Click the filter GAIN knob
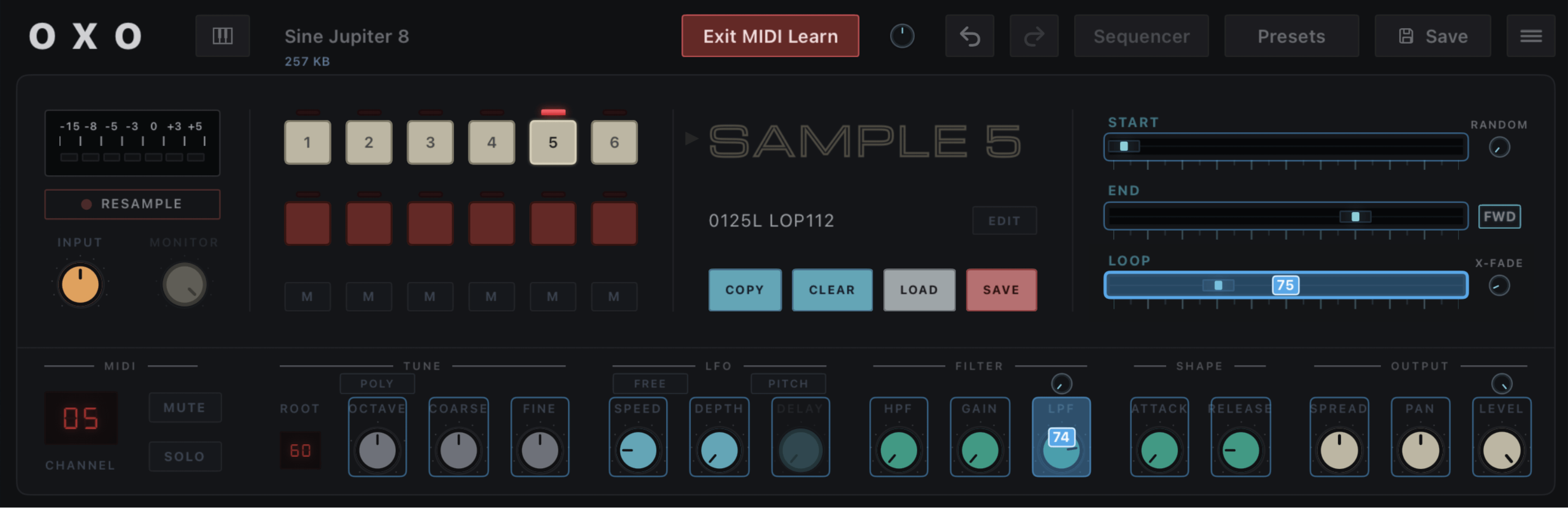1568x508 pixels. tap(979, 451)
